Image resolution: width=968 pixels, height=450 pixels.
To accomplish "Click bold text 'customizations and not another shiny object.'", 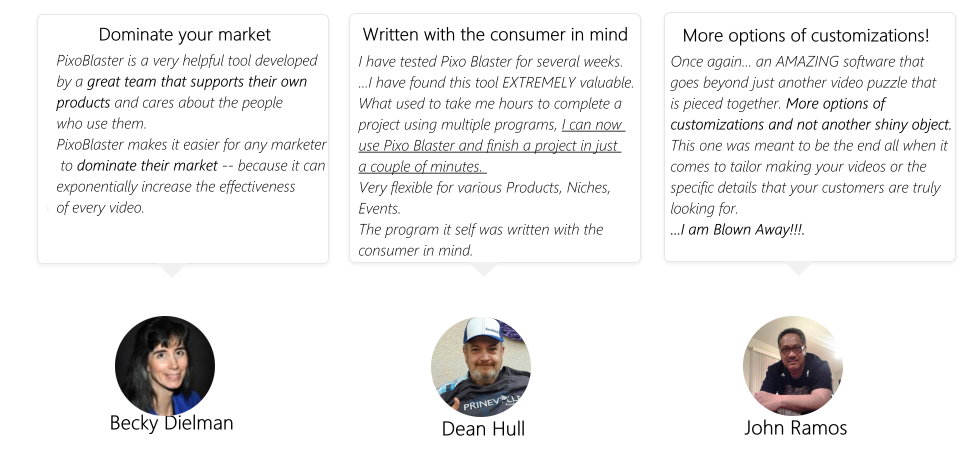I will [x=811, y=125].
